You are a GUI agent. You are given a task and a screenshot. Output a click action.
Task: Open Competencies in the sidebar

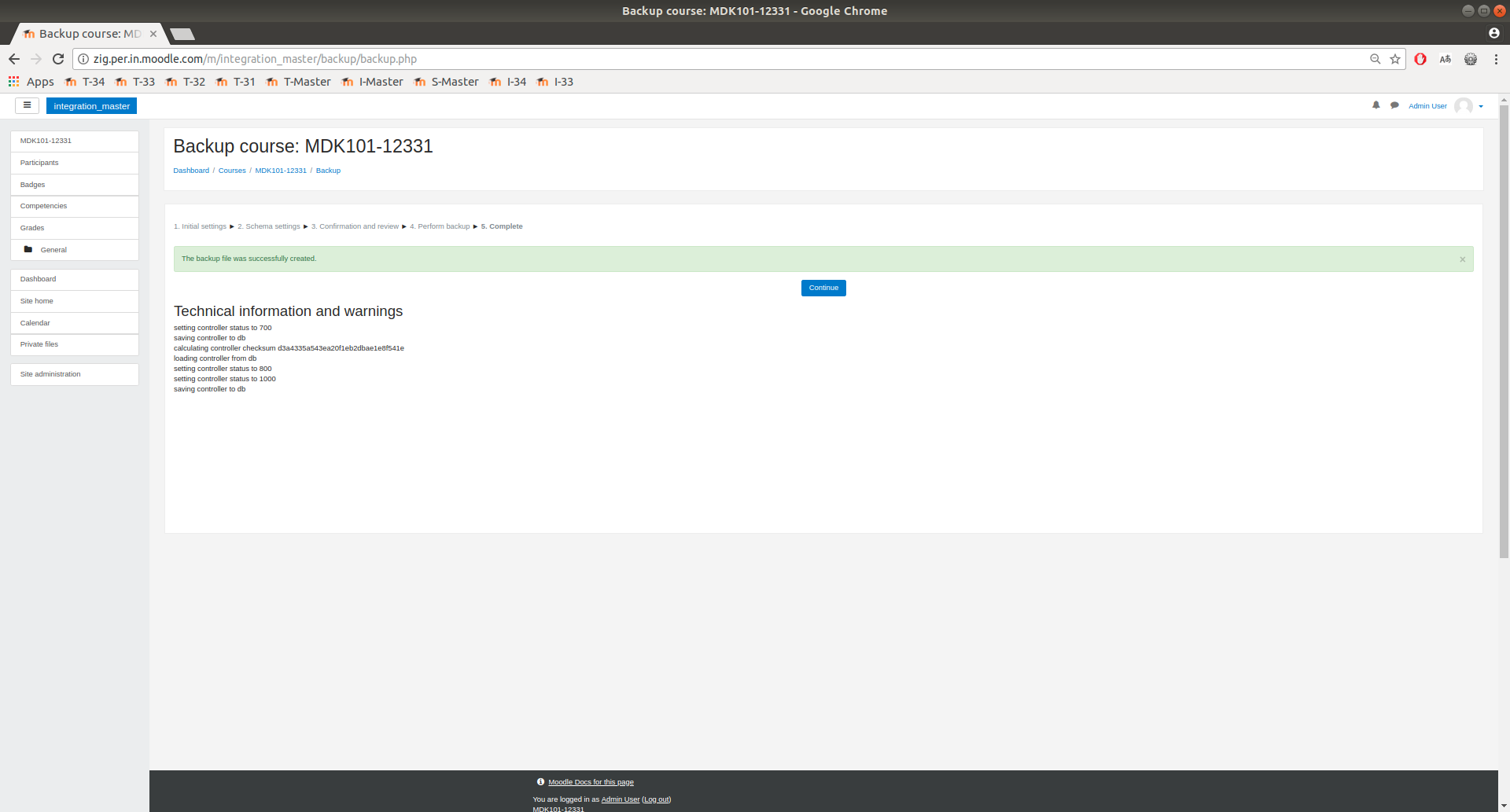click(75, 206)
